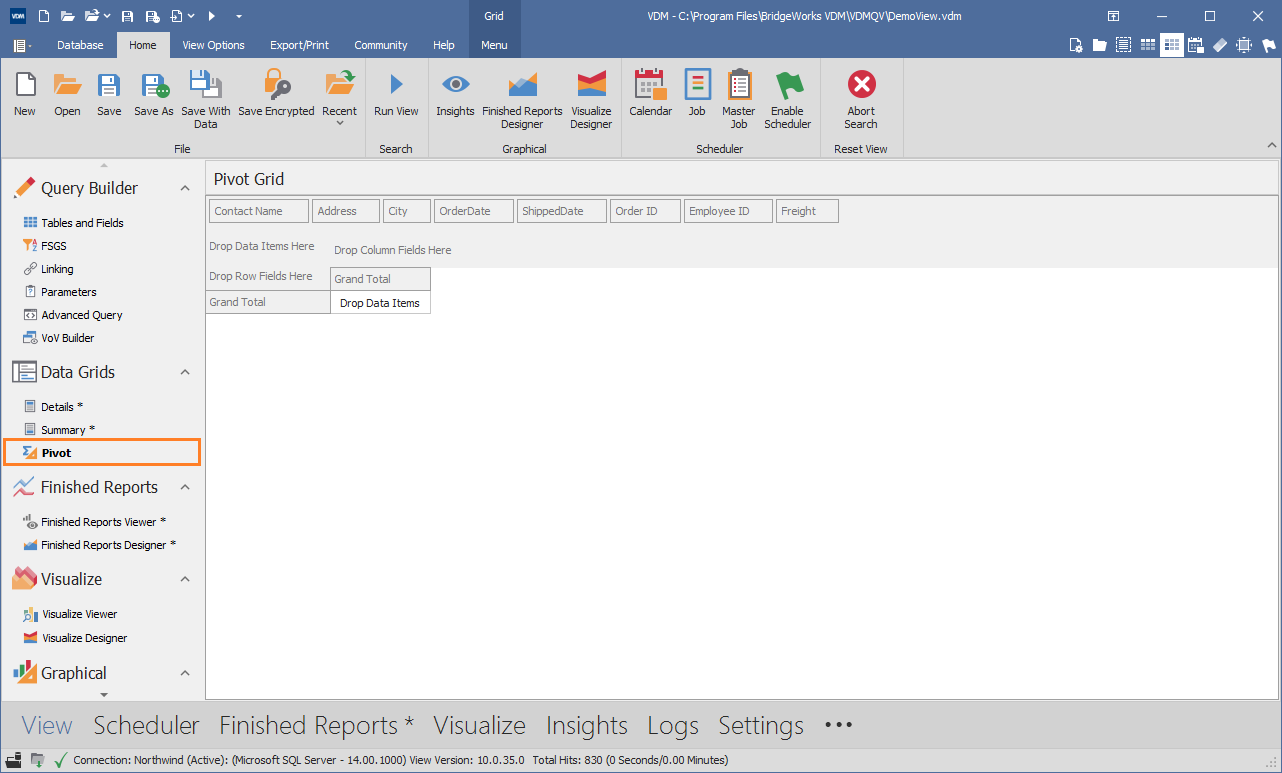Toggle the dashed list view icon

pyautogui.click(x=1124, y=45)
